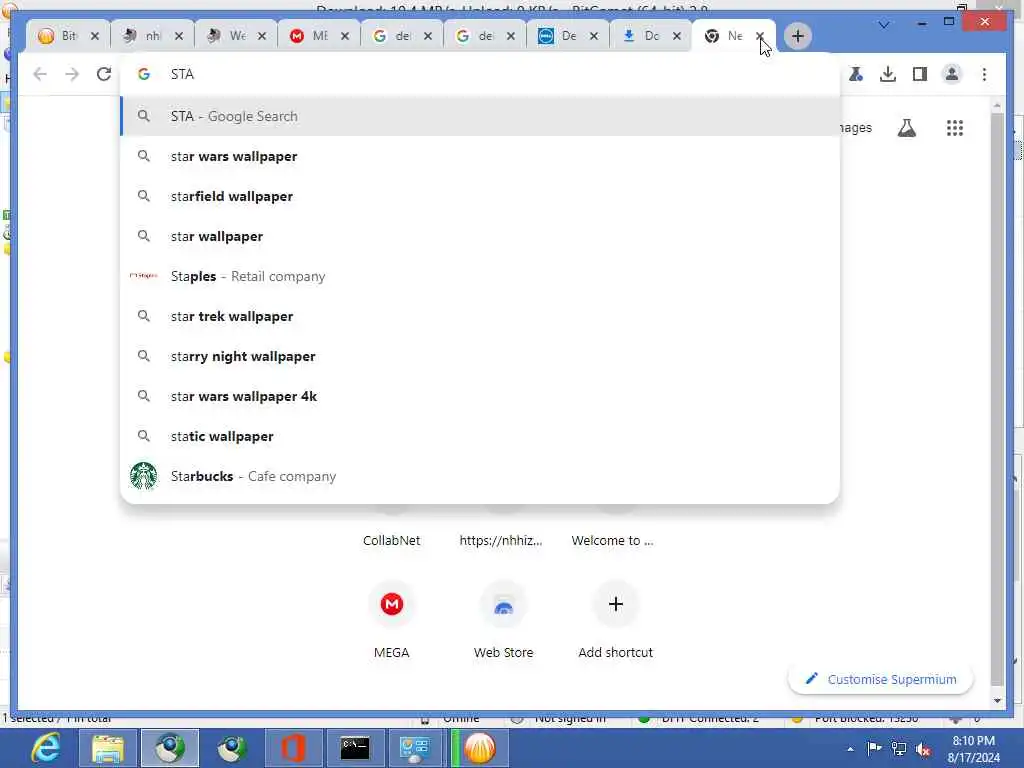The width and height of the screenshot is (1024, 768).
Task: Close the current New Tab
Action: click(x=760, y=36)
